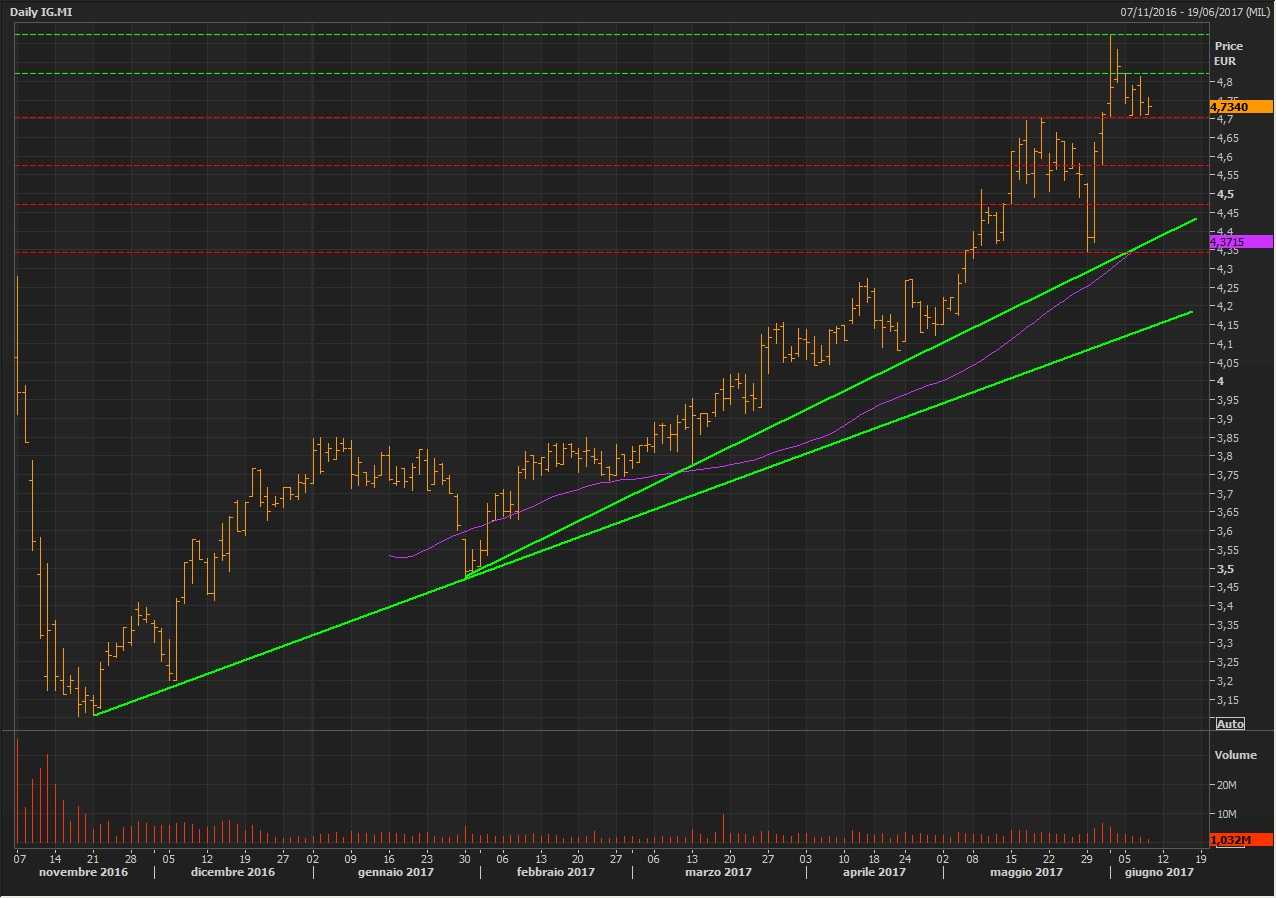This screenshot has height=898, width=1276.
Task: Select dicembre 2016 on the time axis
Action: pos(233,873)
